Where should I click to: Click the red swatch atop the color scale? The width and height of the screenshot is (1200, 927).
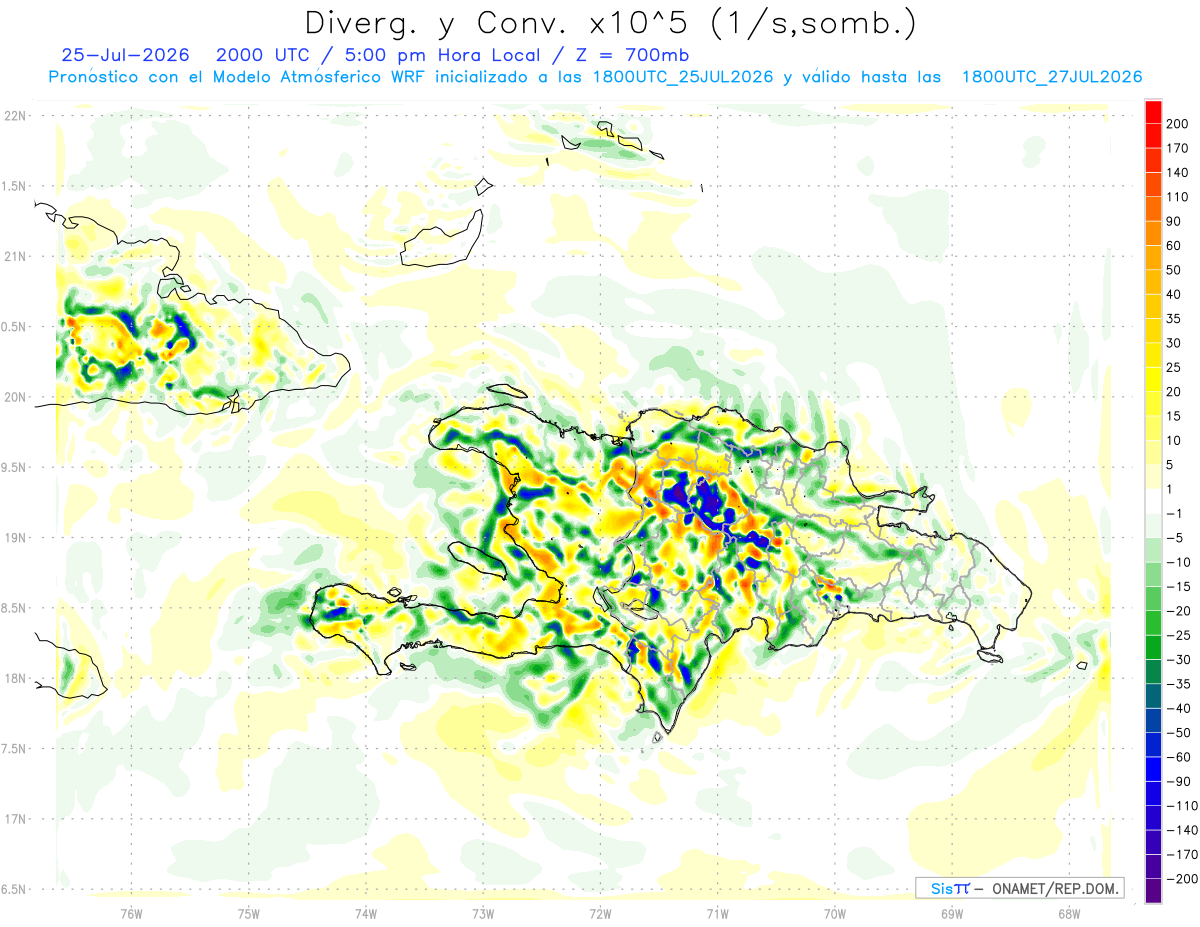[x=1153, y=112]
